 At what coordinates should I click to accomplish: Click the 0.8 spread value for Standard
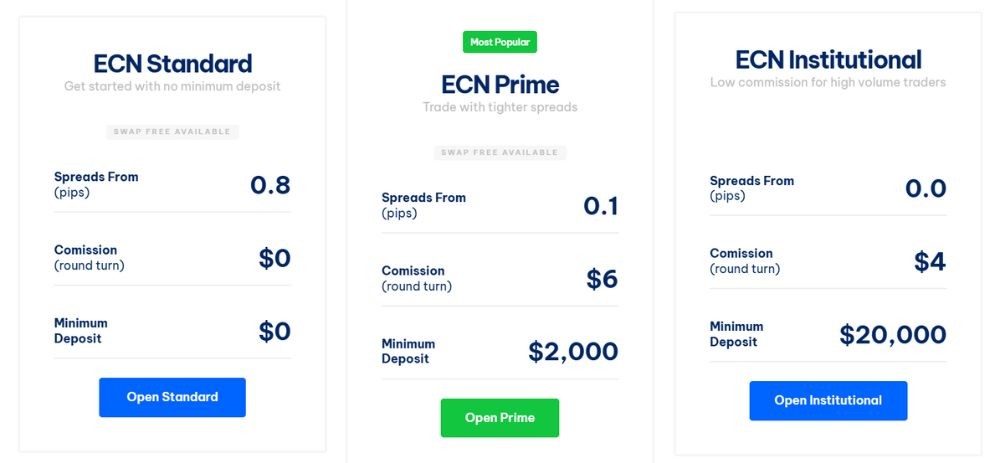pos(270,185)
